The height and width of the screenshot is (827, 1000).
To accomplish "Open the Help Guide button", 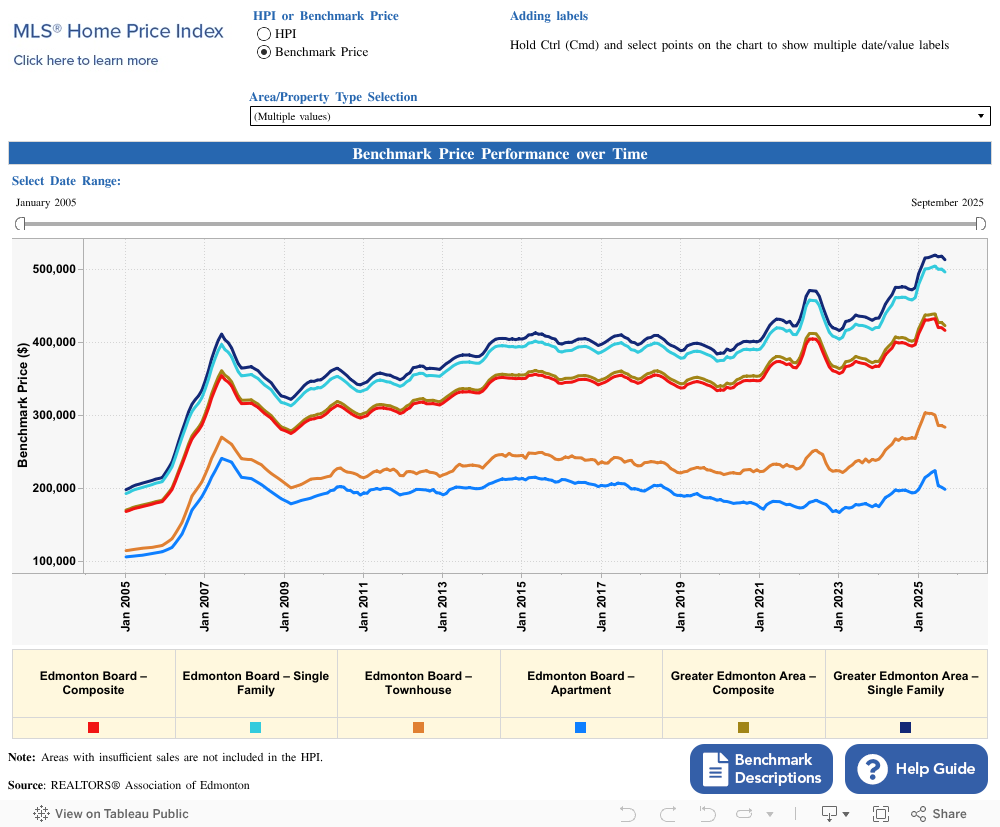I will click(916, 769).
